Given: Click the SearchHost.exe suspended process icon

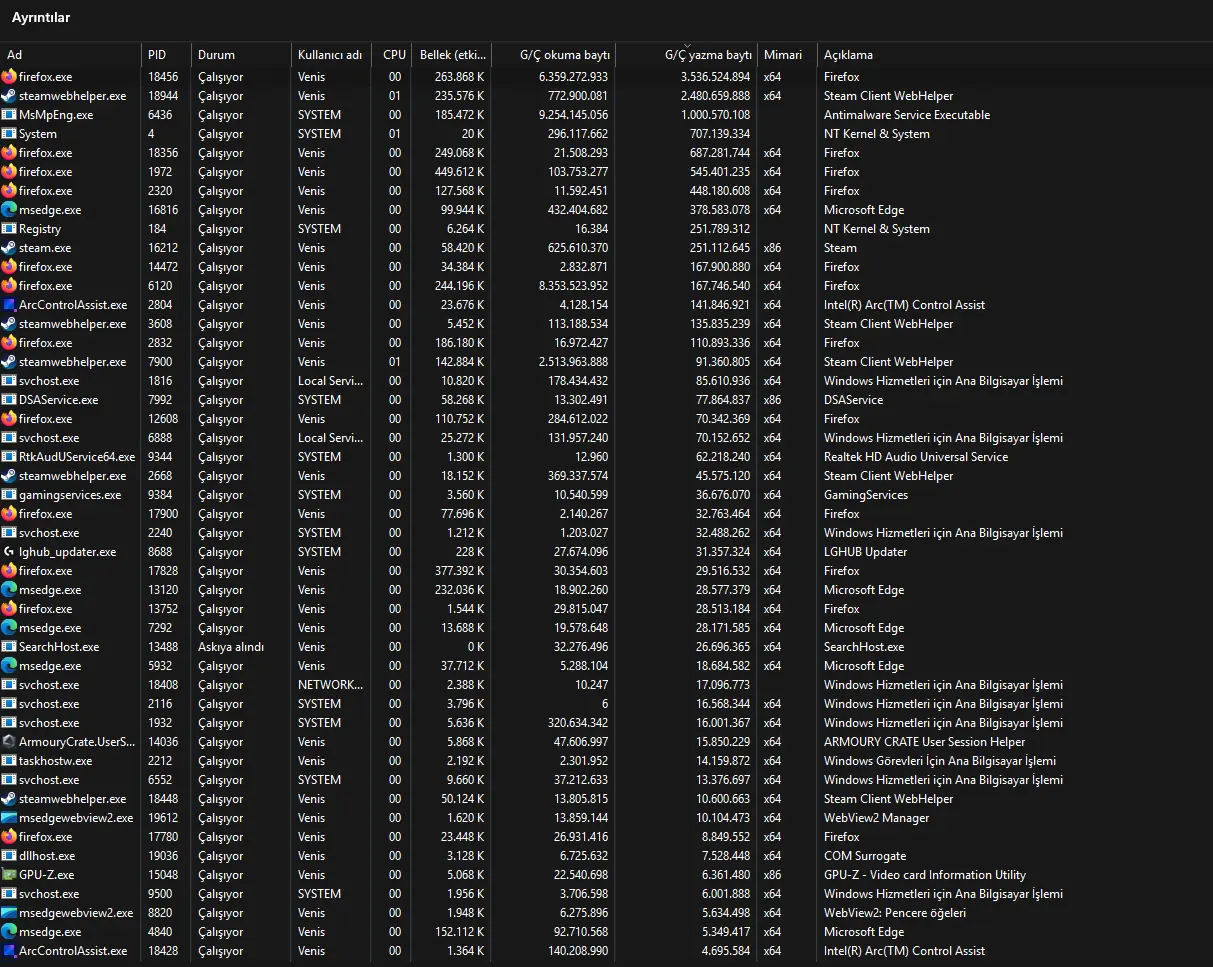Looking at the screenshot, I should 9,647.
